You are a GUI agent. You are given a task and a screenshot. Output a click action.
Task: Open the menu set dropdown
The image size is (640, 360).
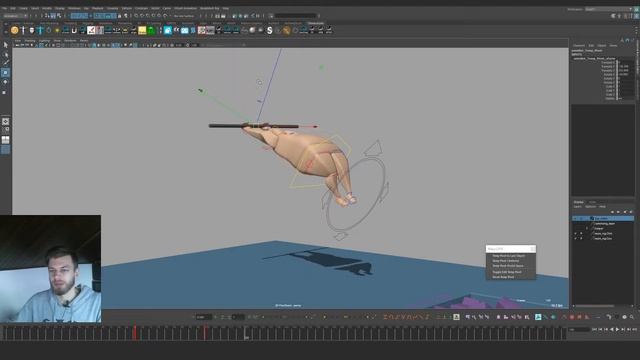[x=15, y=16]
